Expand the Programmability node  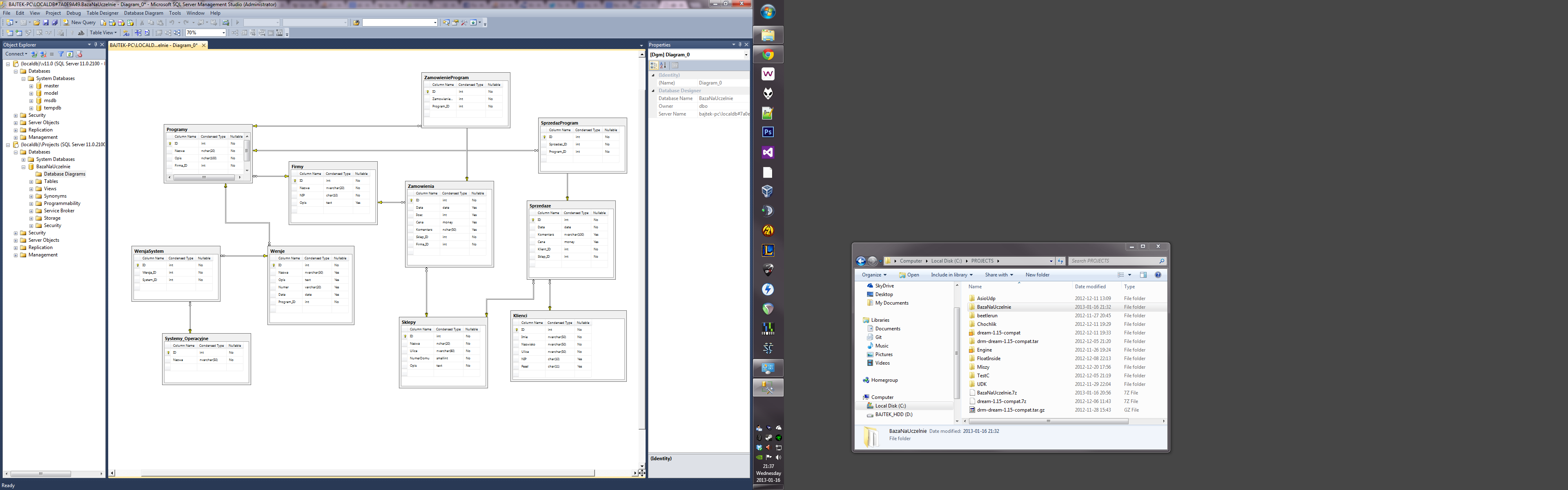(31, 203)
